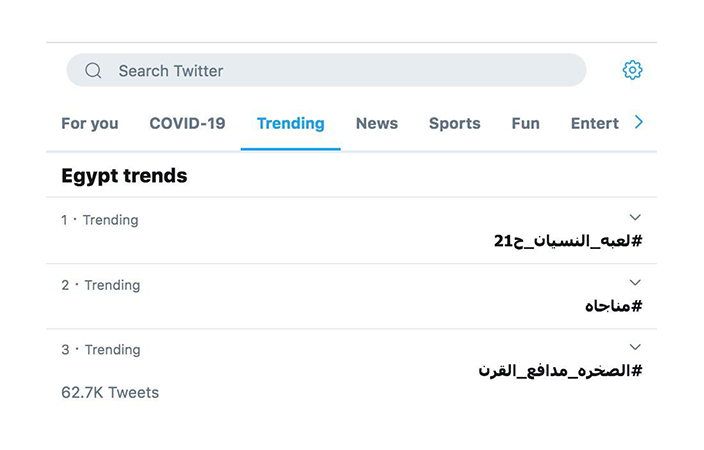Select the Trending tab
This screenshot has width=704, height=450.
(290, 124)
